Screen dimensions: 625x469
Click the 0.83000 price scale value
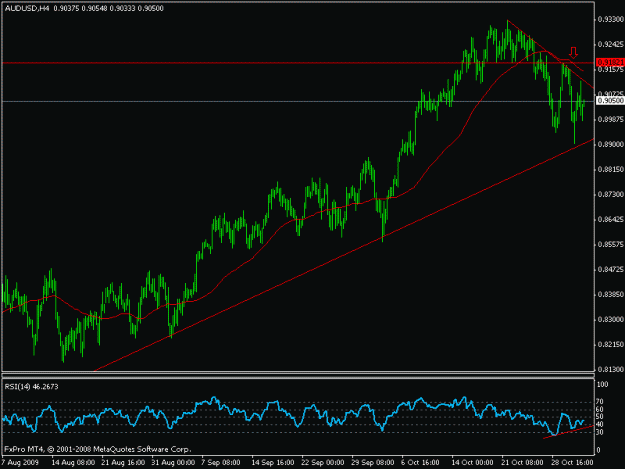click(x=610, y=320)
